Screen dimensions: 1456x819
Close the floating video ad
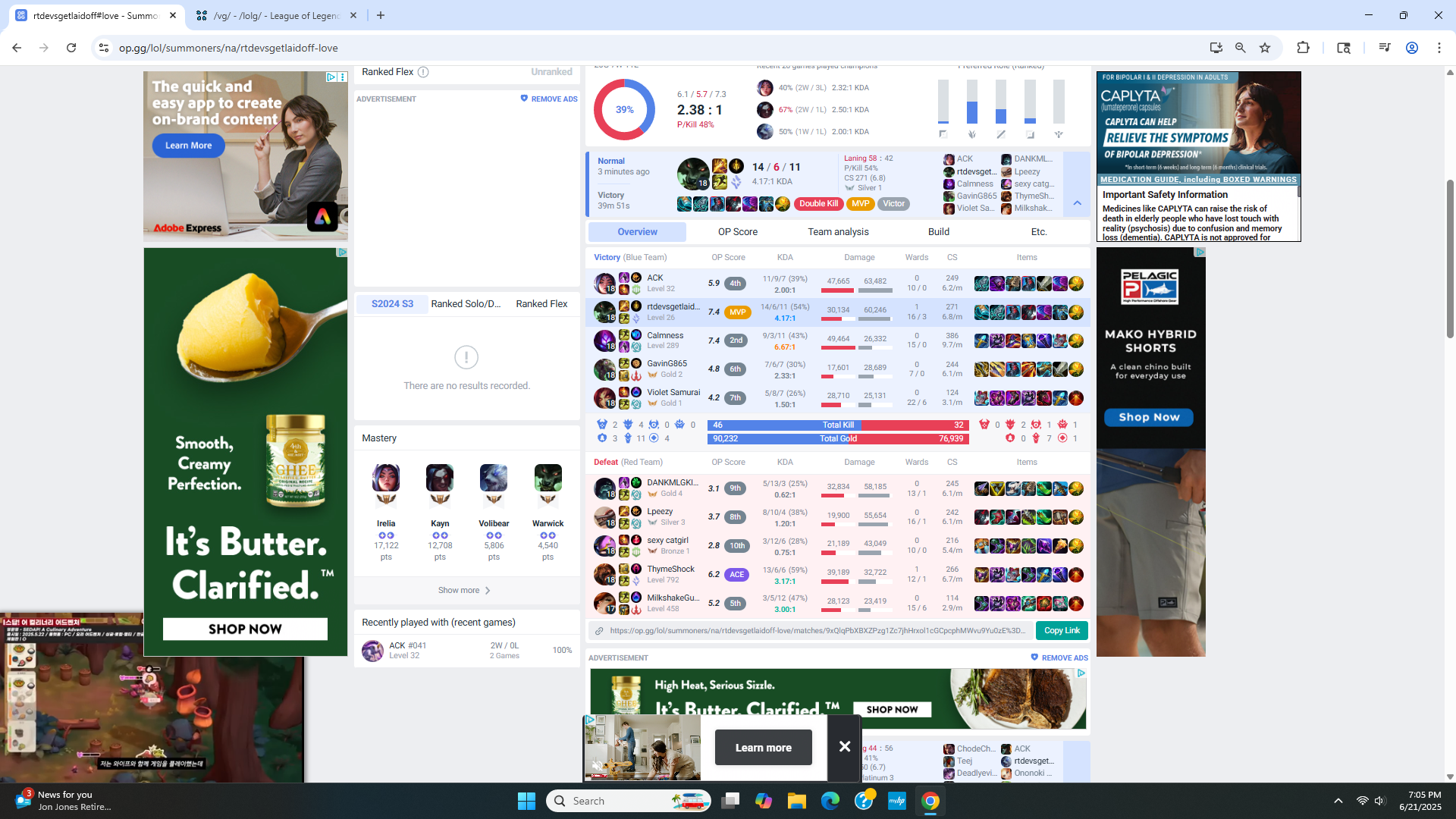coord(845,747)
